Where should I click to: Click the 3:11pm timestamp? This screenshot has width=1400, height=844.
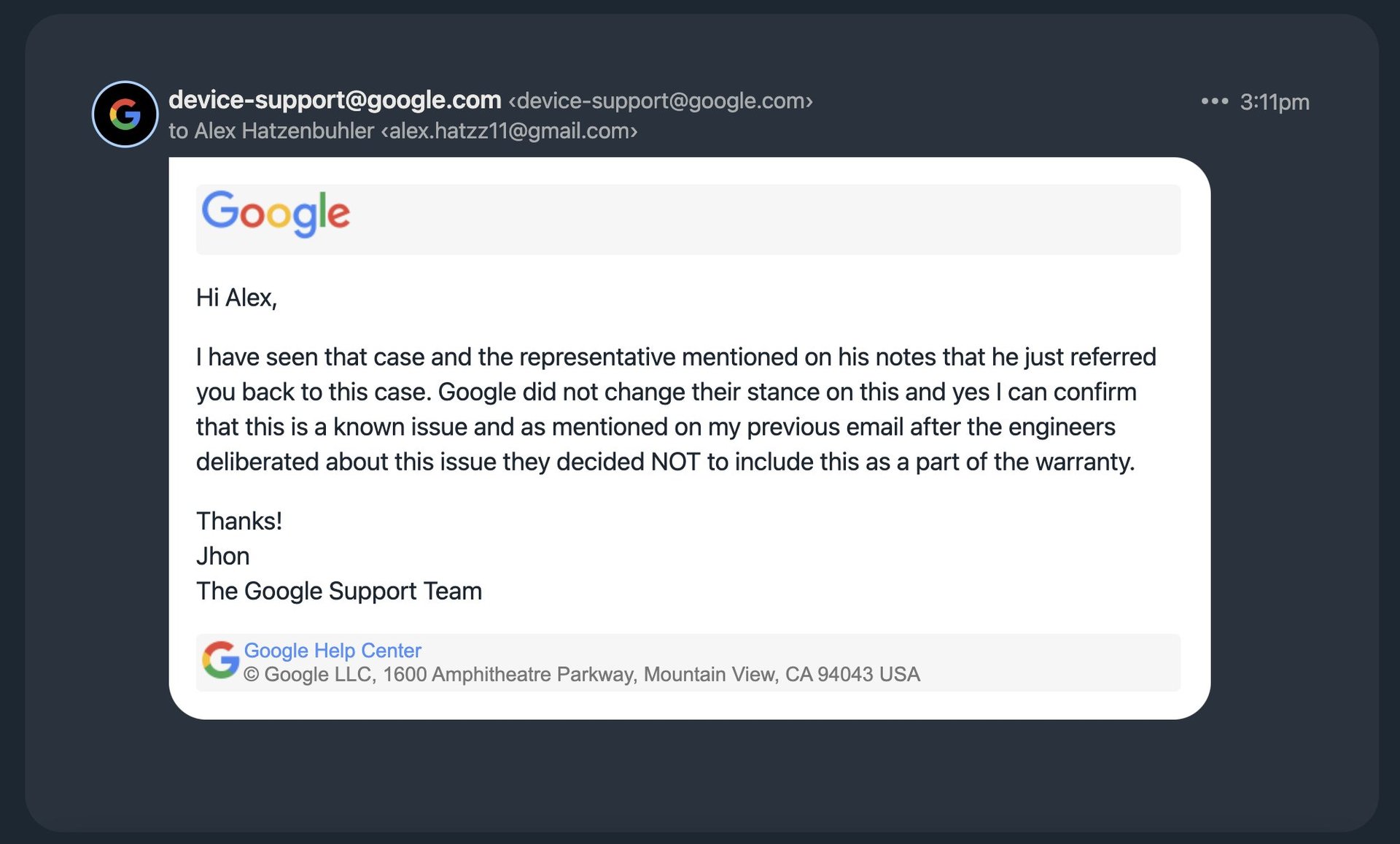[1275, 102]
